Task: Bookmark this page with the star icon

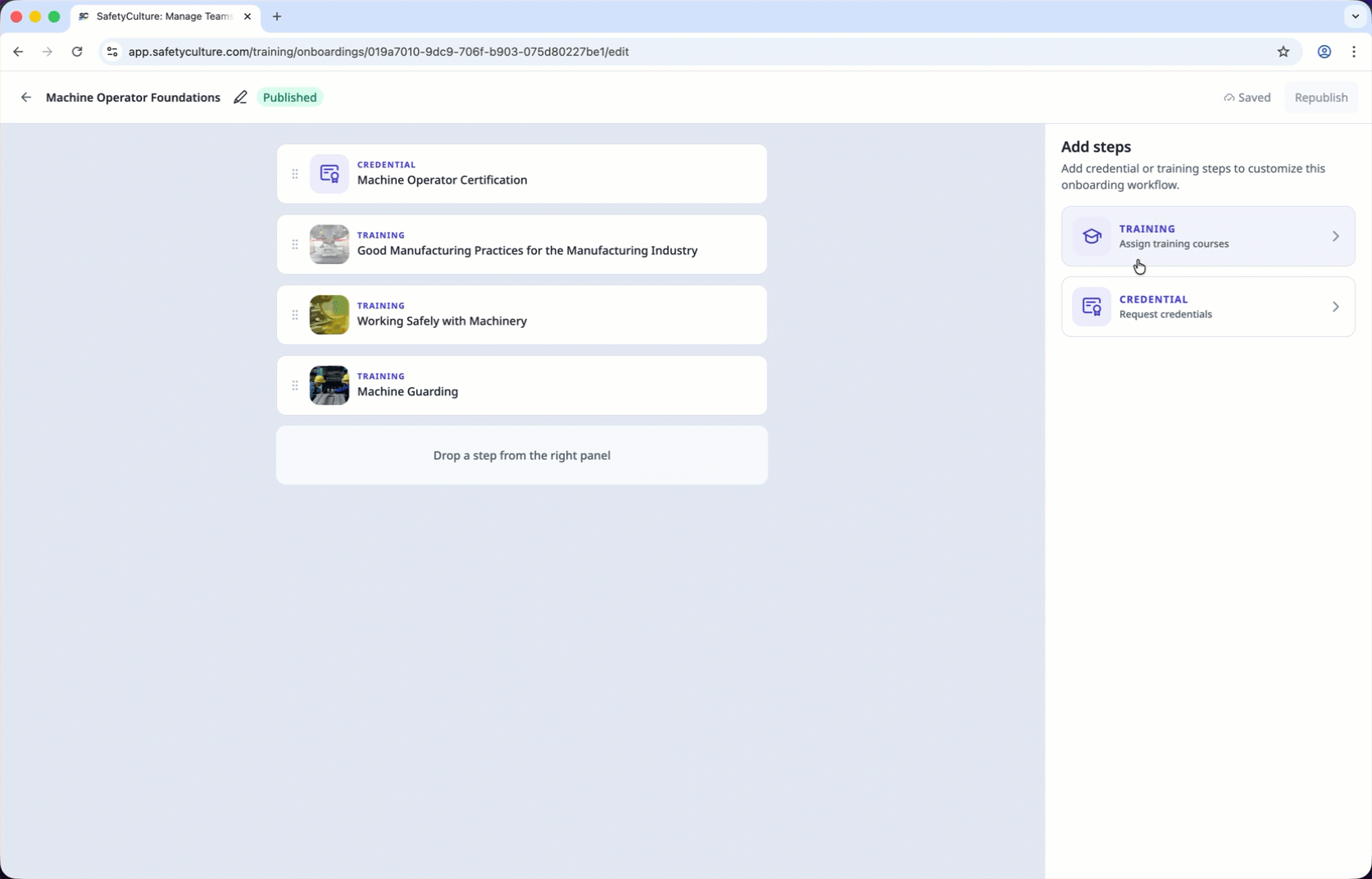Action: (1283, 52)
